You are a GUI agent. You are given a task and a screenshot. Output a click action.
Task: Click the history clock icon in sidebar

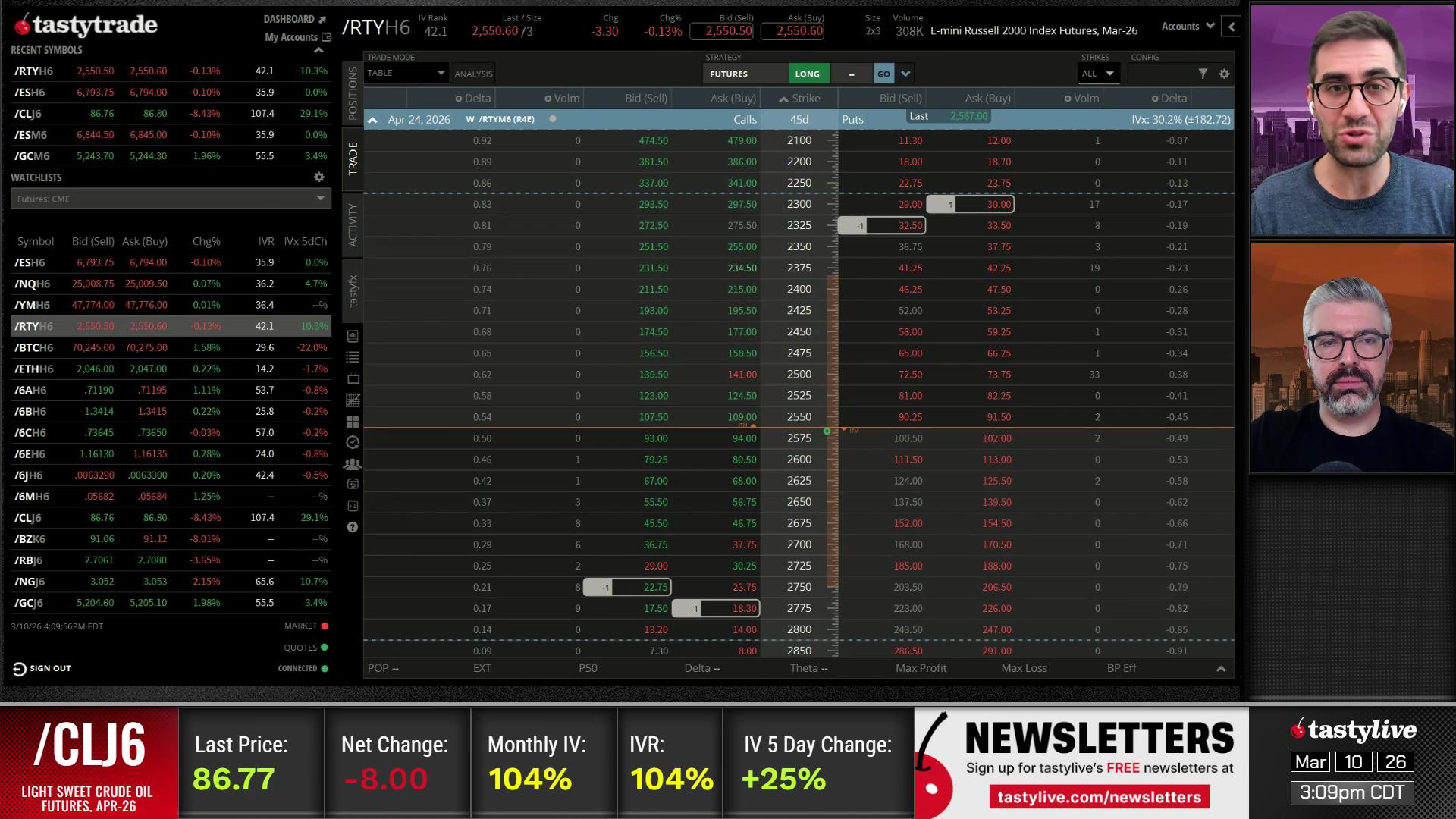[353, 443]
